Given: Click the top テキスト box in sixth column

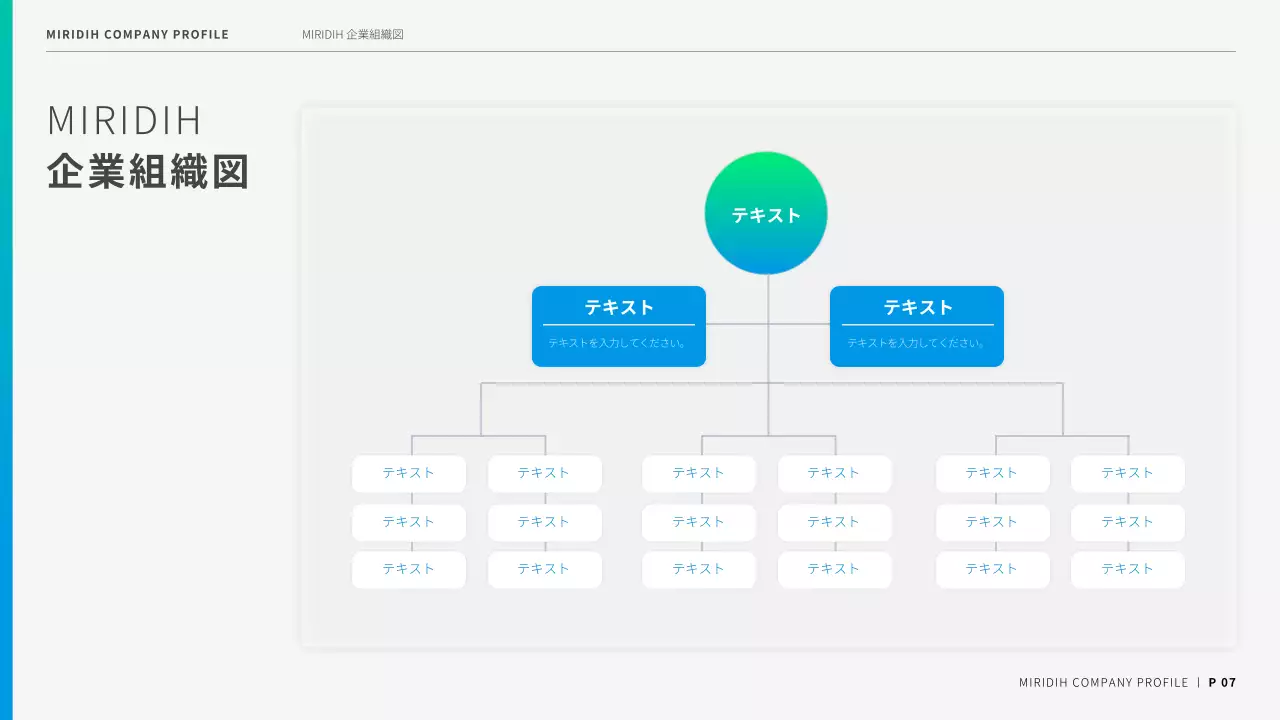Looking at the screenshot, I should click(1127, 473).
